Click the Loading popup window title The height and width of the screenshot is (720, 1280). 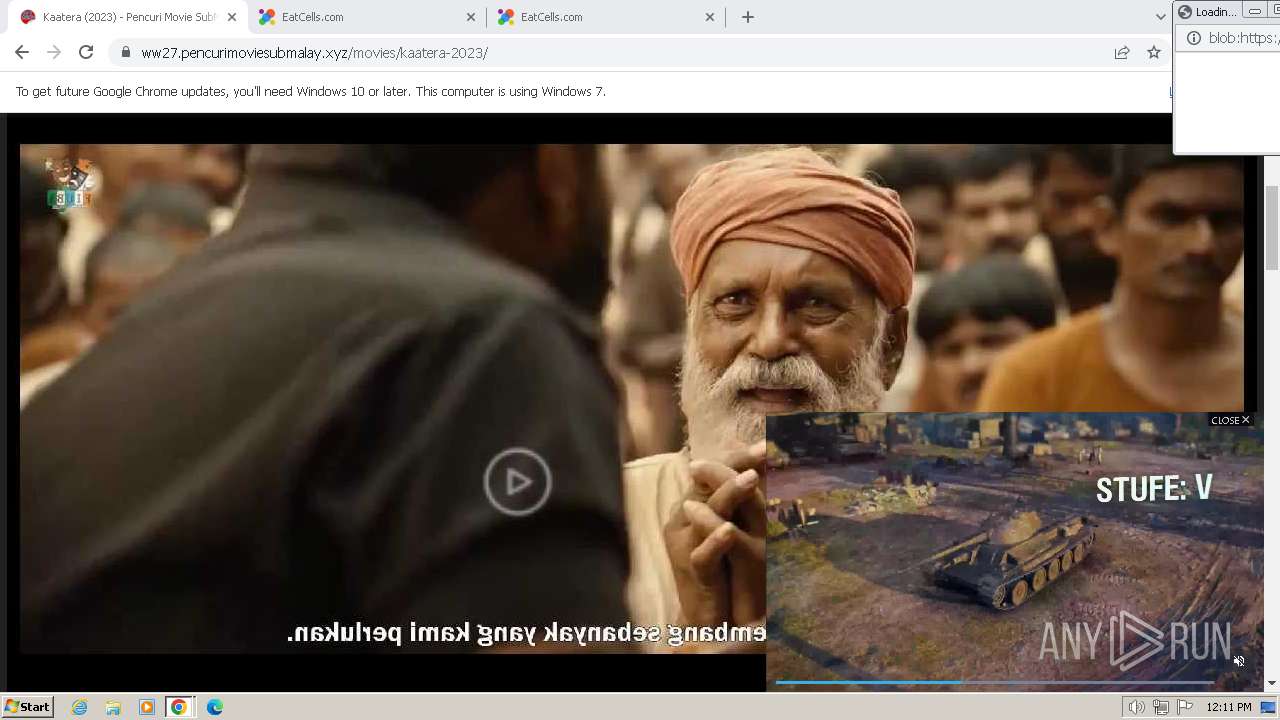(1216, 12)
